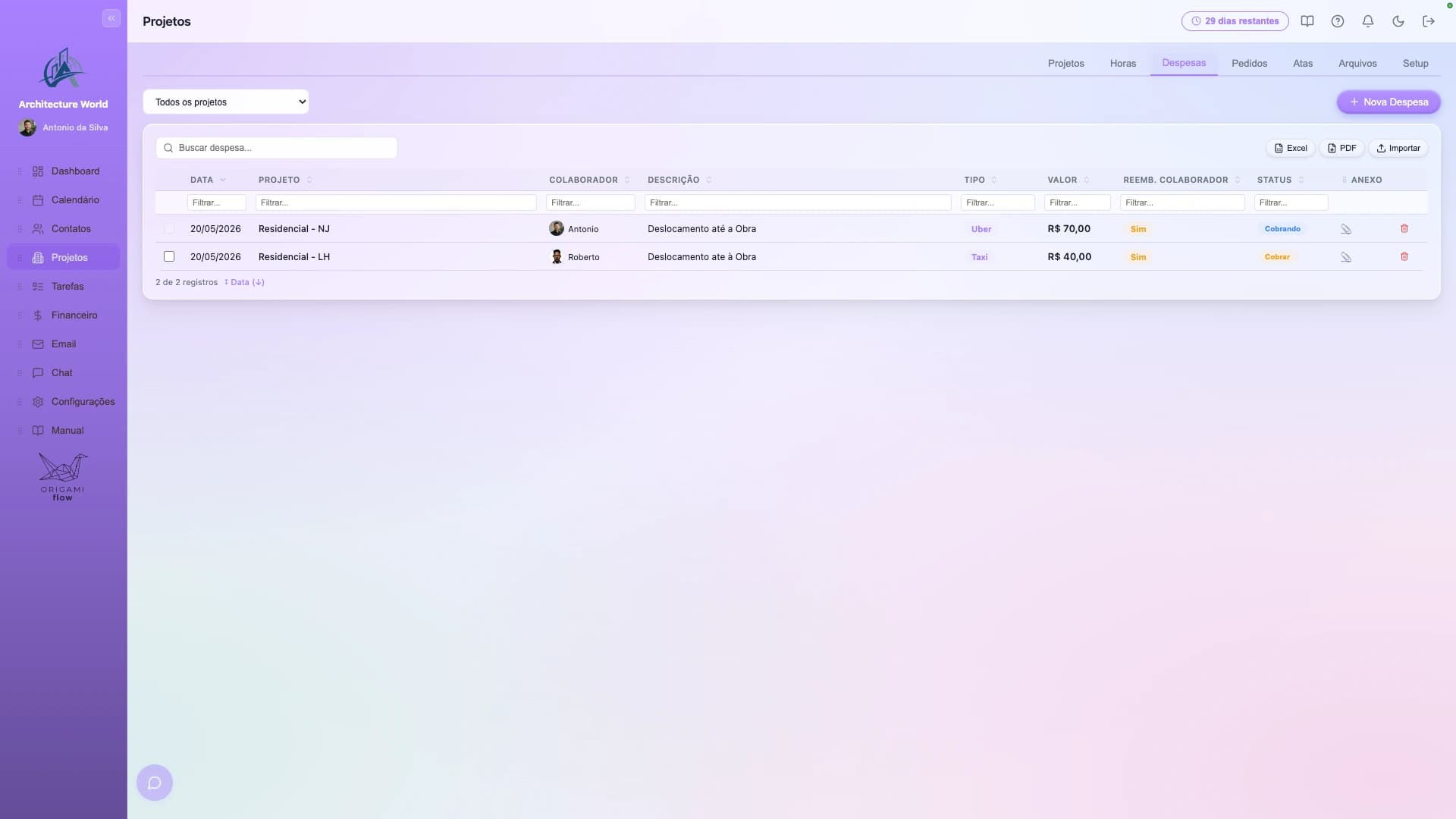Open the notifications bell
1456x819 pixels.
[1368, 21]
